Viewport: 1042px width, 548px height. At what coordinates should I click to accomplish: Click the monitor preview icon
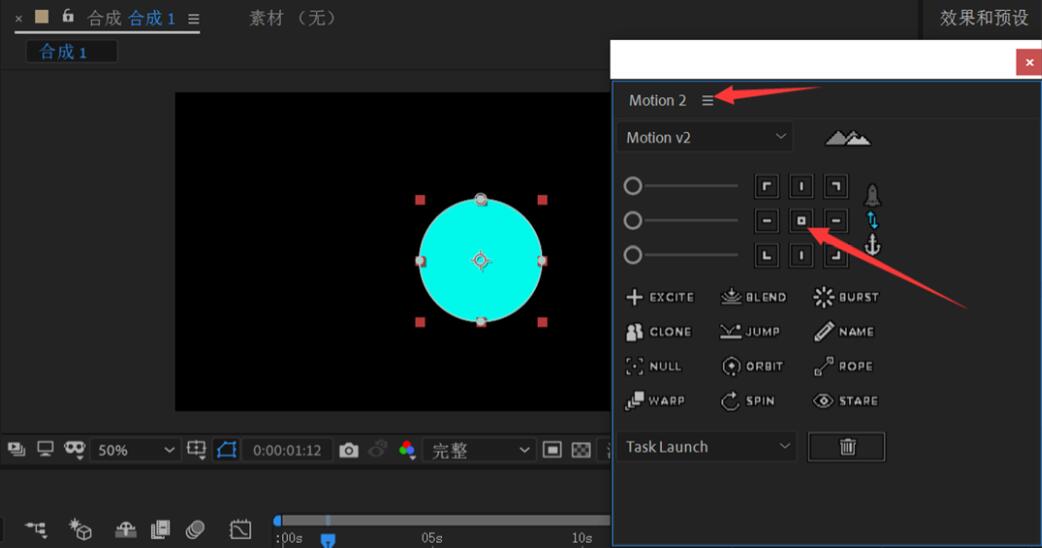(45, 450)
